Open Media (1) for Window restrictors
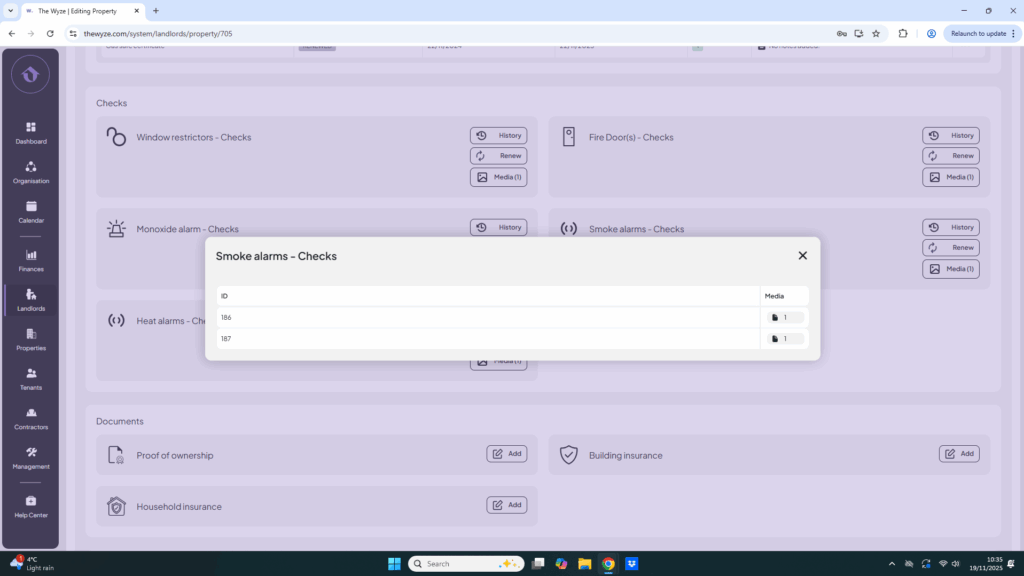Image resolution: width=1024 pixels, height=576 pixels. [499, 177]
